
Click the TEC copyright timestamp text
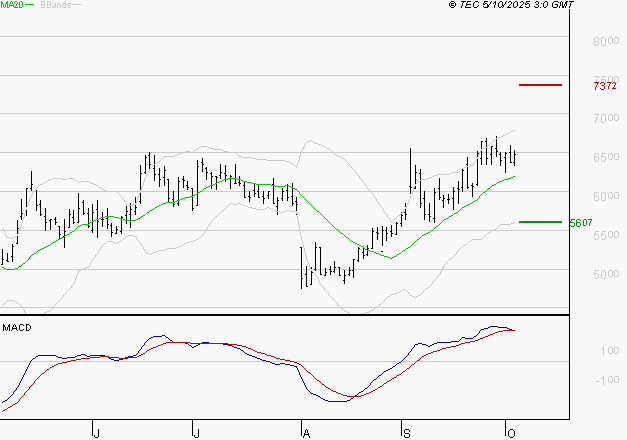coord(511,4)
